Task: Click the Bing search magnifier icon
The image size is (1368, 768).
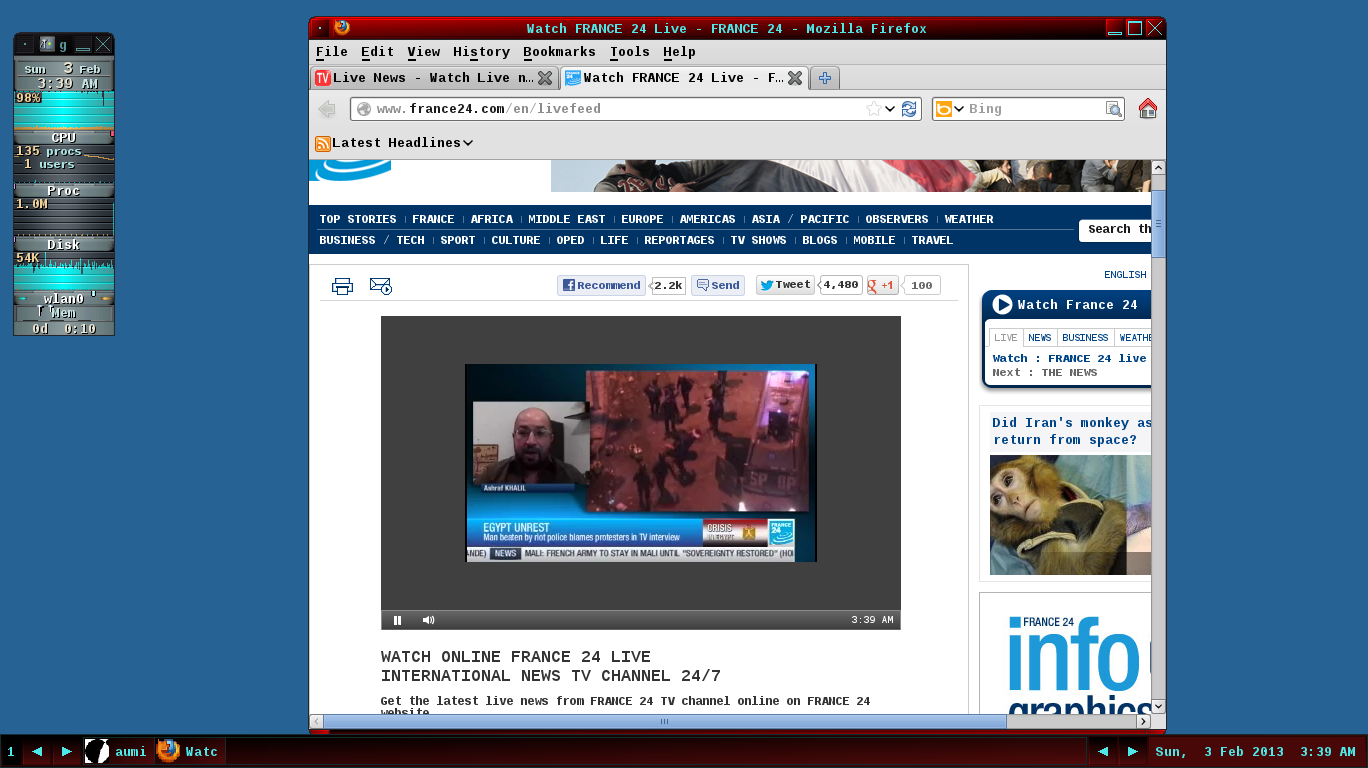Action: coord(1113,109)
